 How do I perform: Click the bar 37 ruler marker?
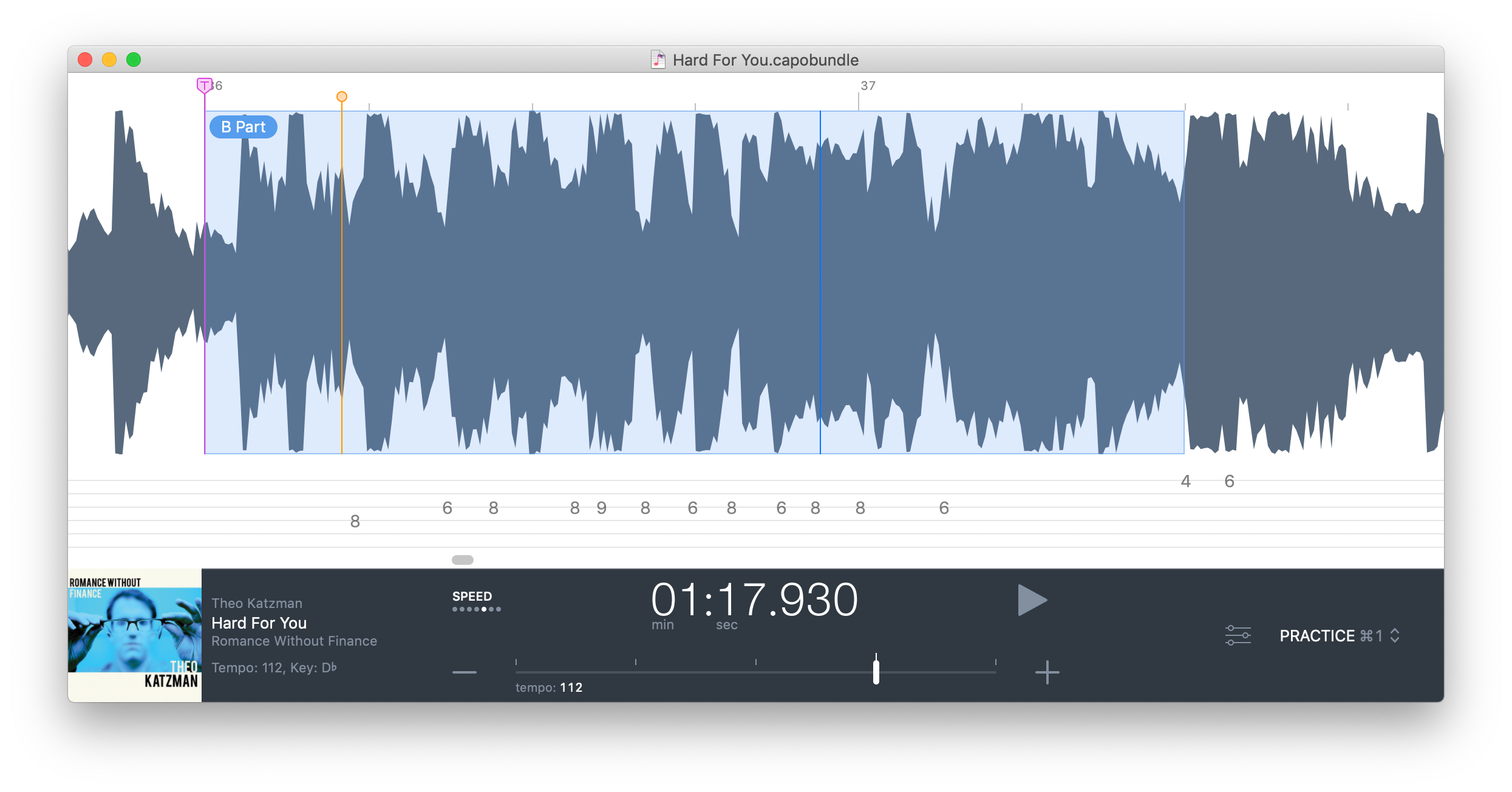click(867, 86)
